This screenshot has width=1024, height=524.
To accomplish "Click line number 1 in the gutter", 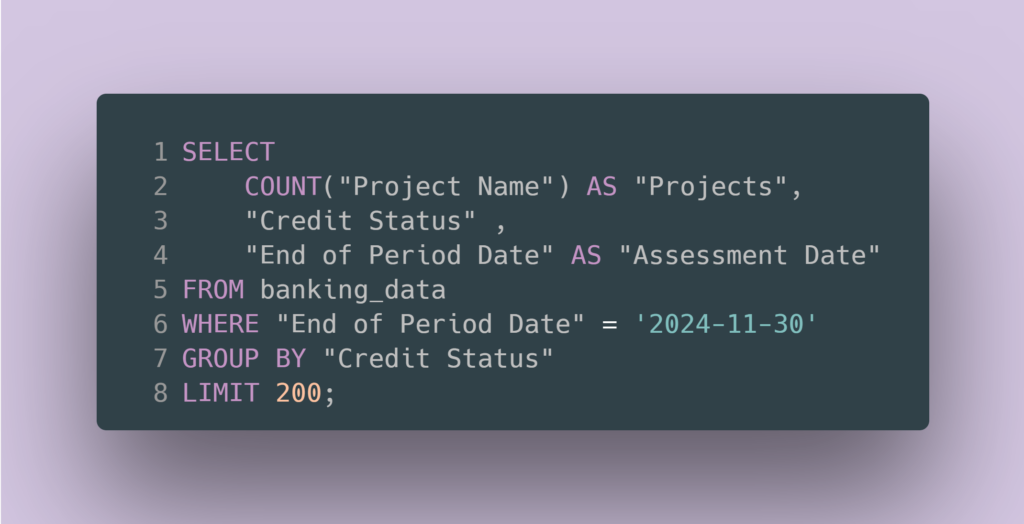I will tap(161, 152).
